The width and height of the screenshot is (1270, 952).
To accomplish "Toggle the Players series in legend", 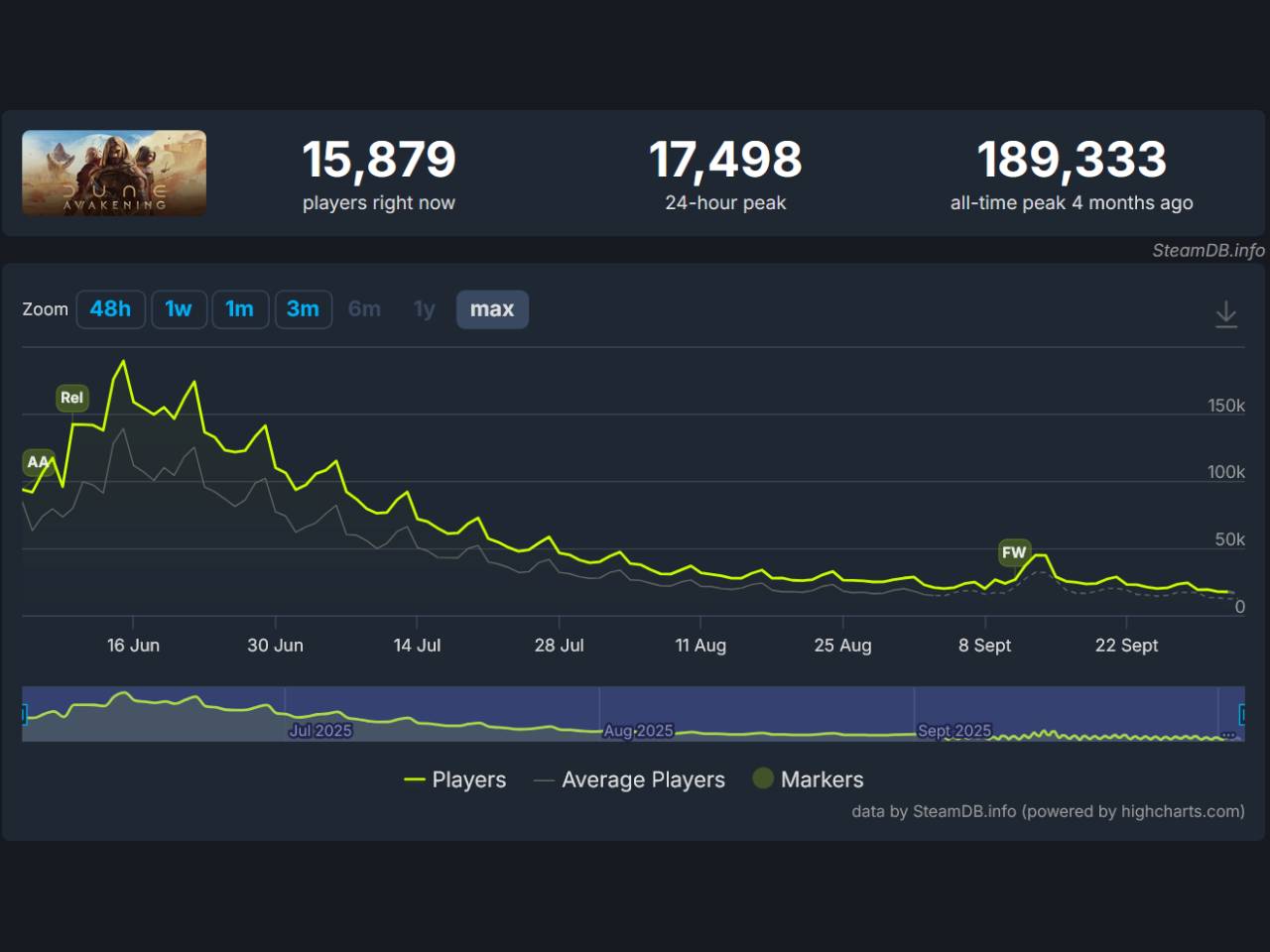I will tap(455, 779).
